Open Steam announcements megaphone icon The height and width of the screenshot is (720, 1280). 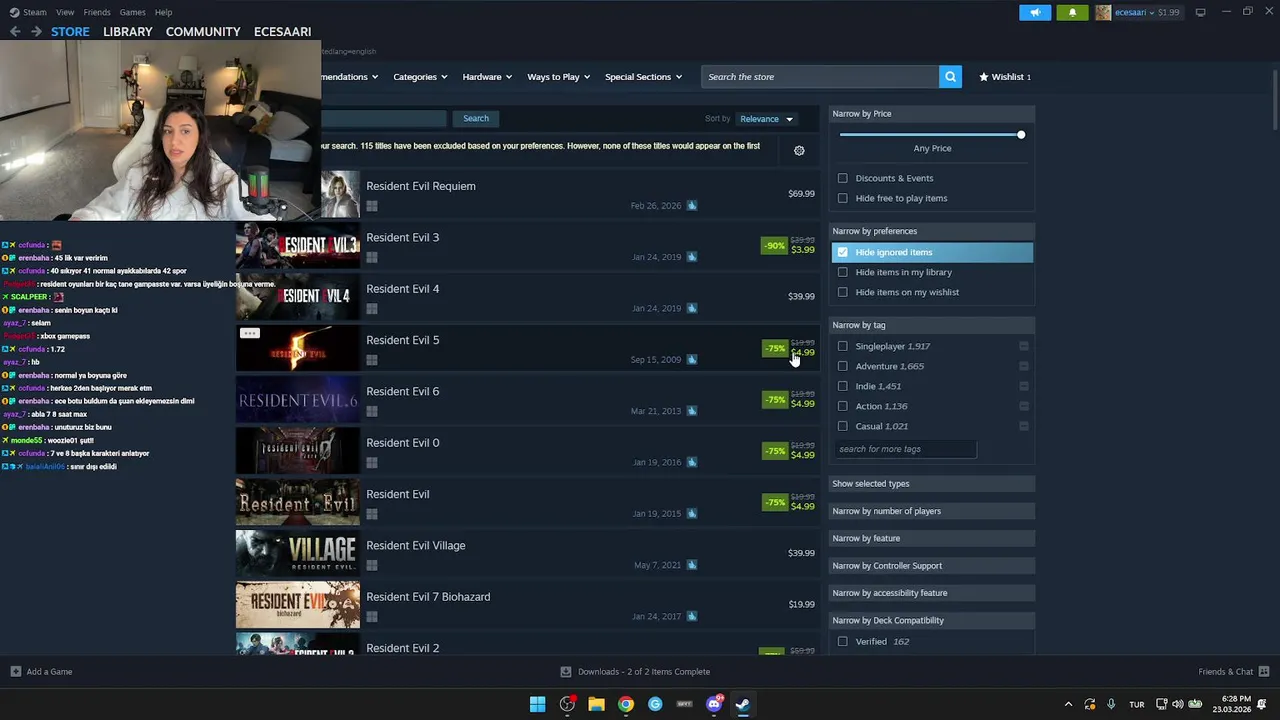pyautogui.click(x=1035, y=12)
